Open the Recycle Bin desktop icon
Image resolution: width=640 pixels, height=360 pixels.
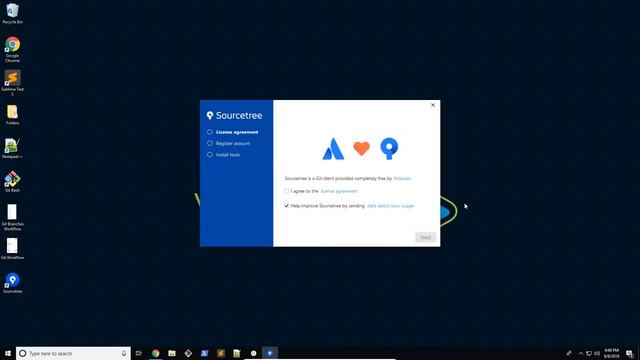(12, 13)
